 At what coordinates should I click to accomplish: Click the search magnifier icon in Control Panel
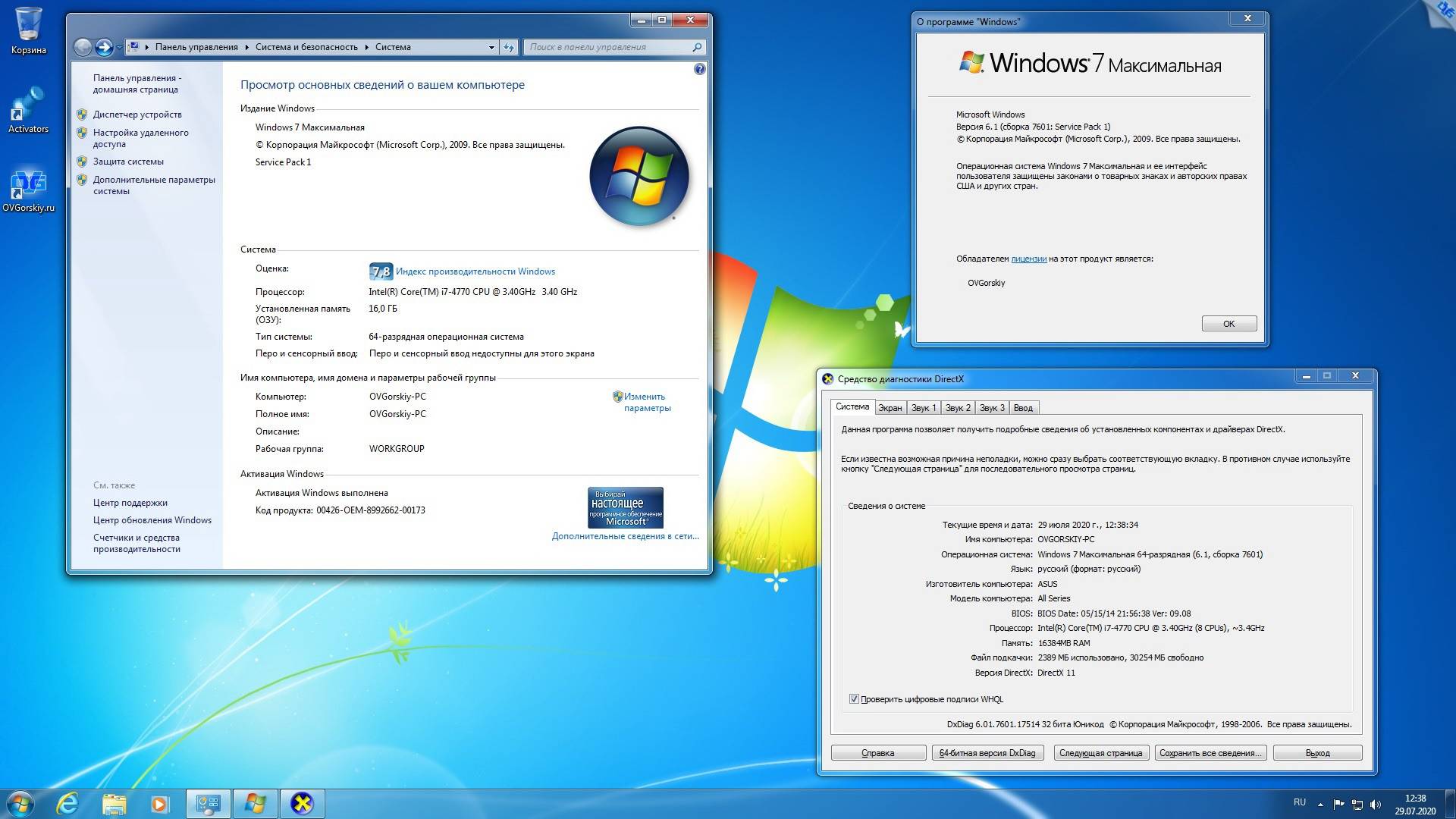coord(697,47)
